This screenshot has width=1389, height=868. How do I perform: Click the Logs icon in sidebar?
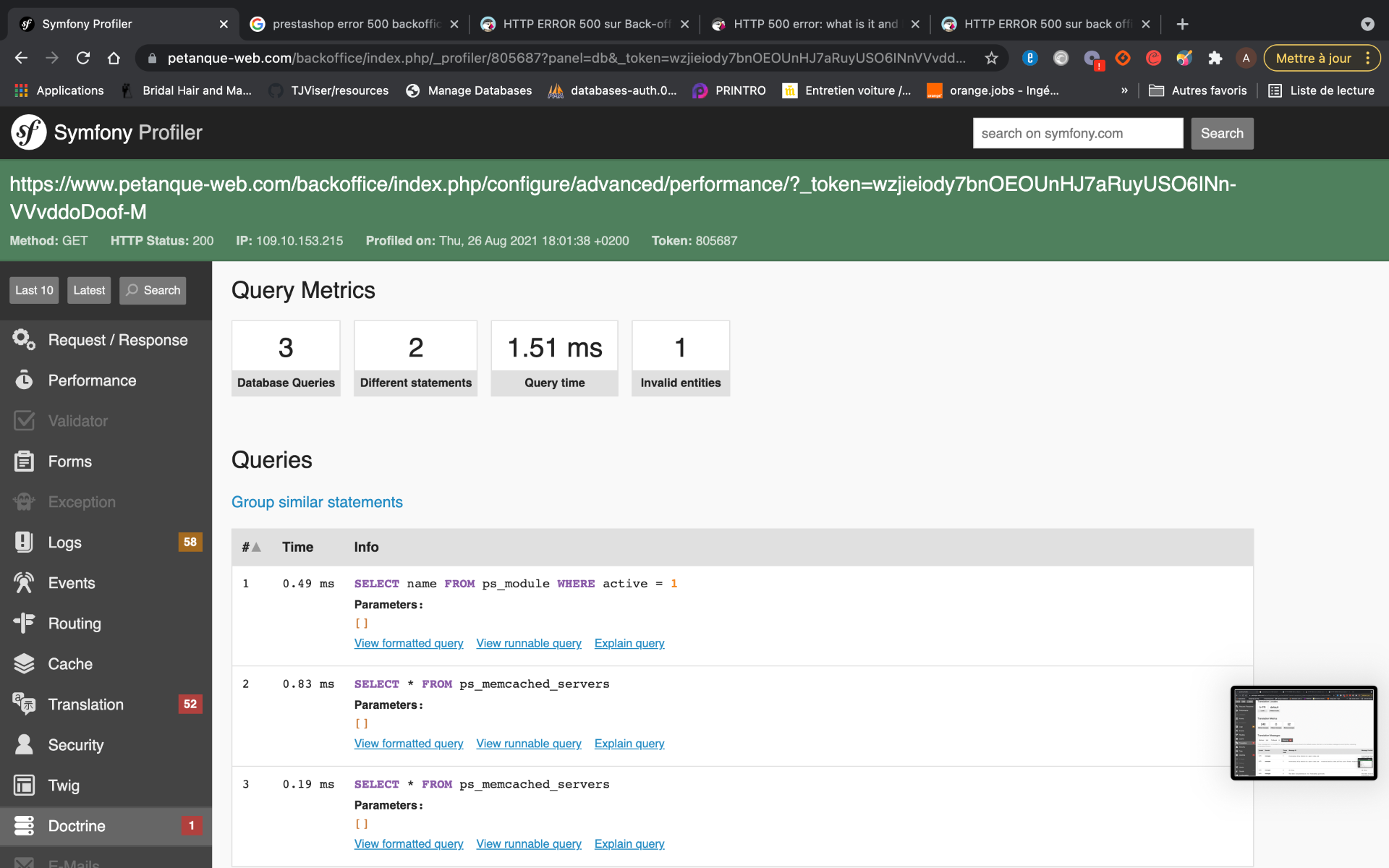click(24, 542)
